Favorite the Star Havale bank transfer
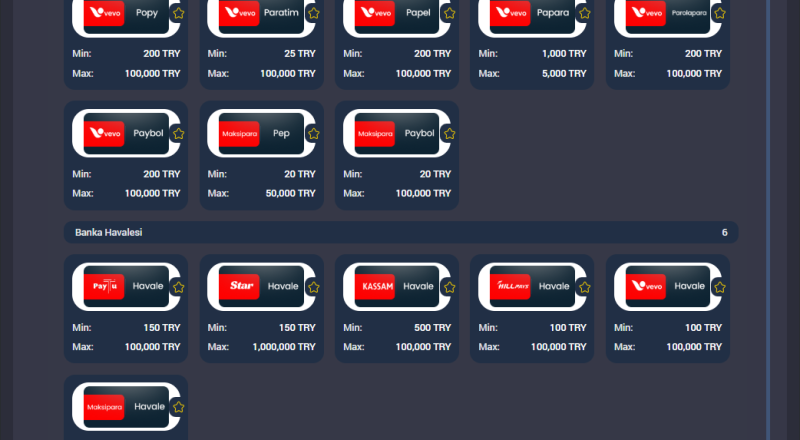The image size is (800, 440). (313, 287)
